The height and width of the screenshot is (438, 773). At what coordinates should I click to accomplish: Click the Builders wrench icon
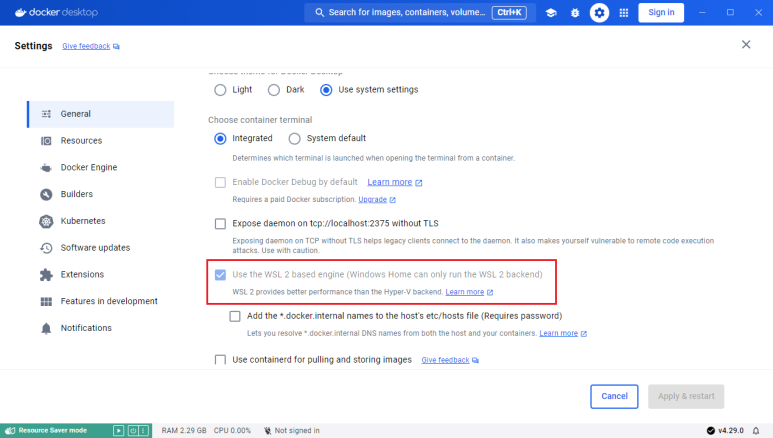coord(46,194)
